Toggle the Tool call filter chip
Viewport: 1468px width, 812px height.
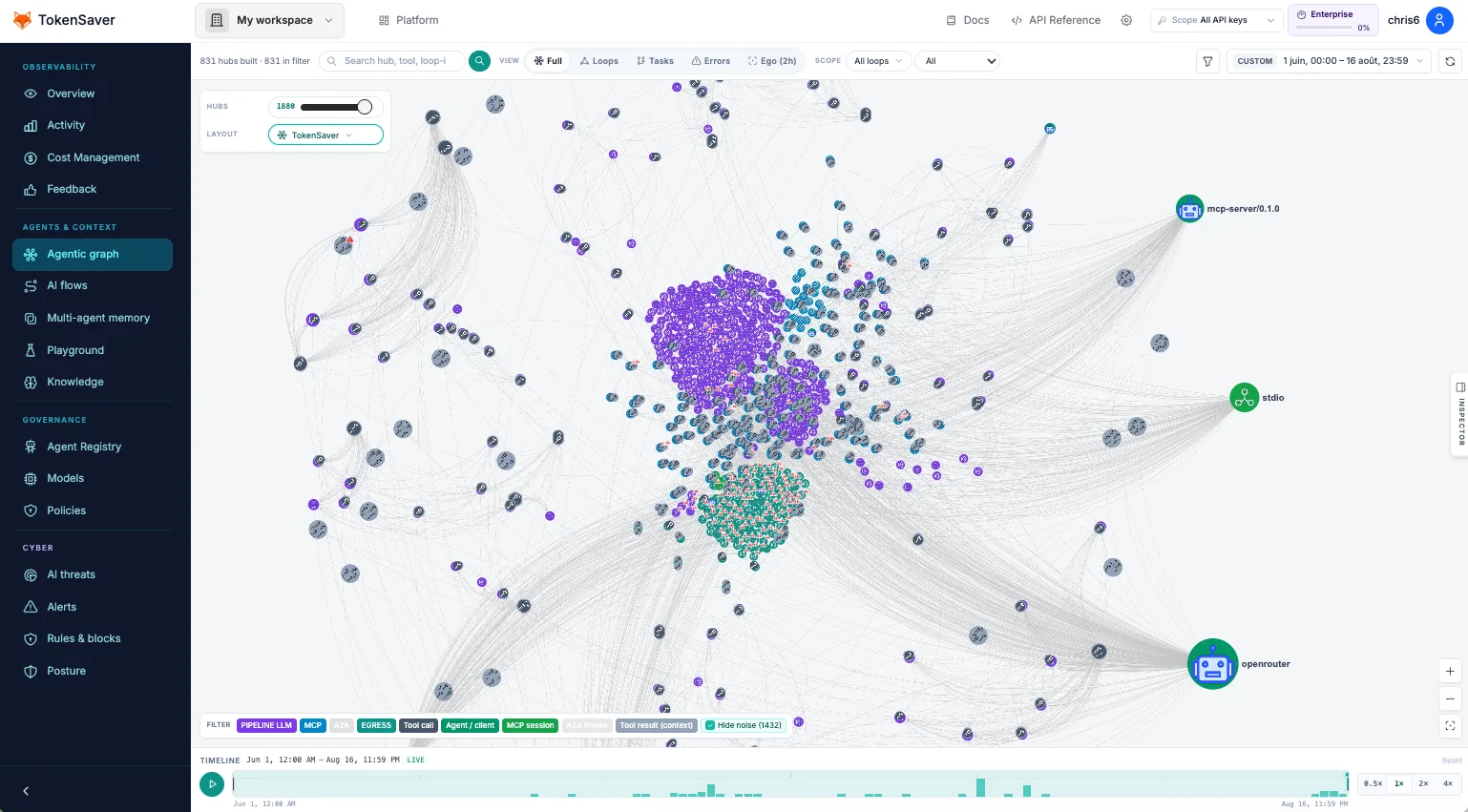pyautogui.click(x=418, y=725)
